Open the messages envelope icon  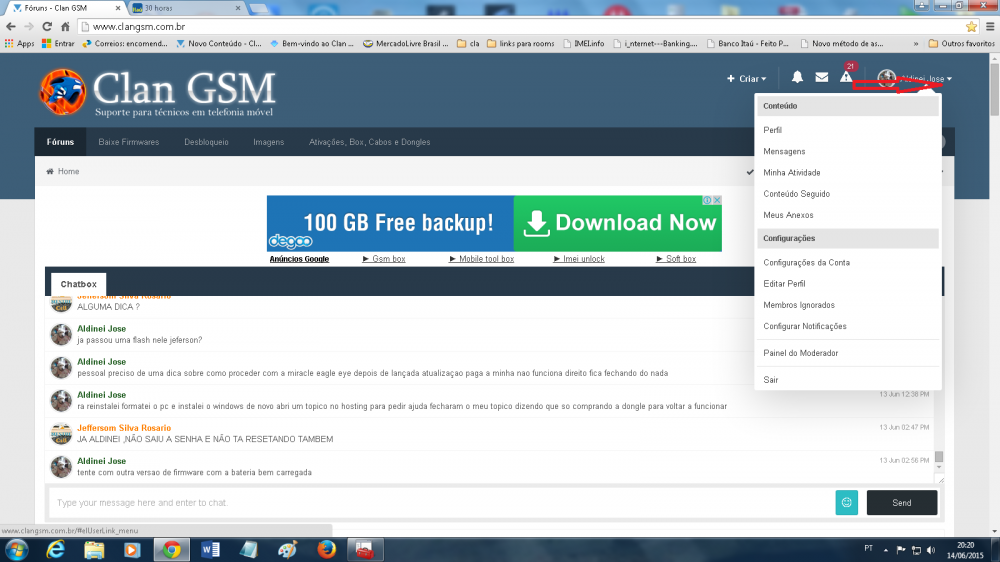coord(821,77)
